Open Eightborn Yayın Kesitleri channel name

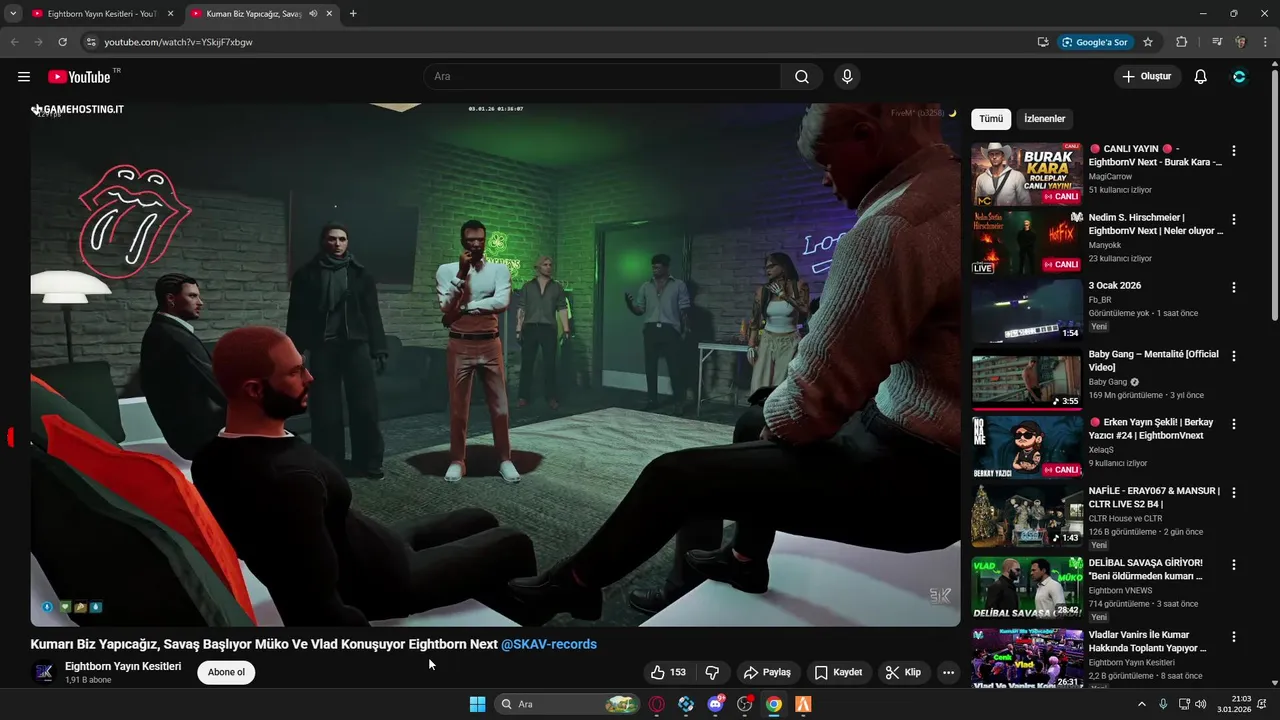tap(123, 666)
